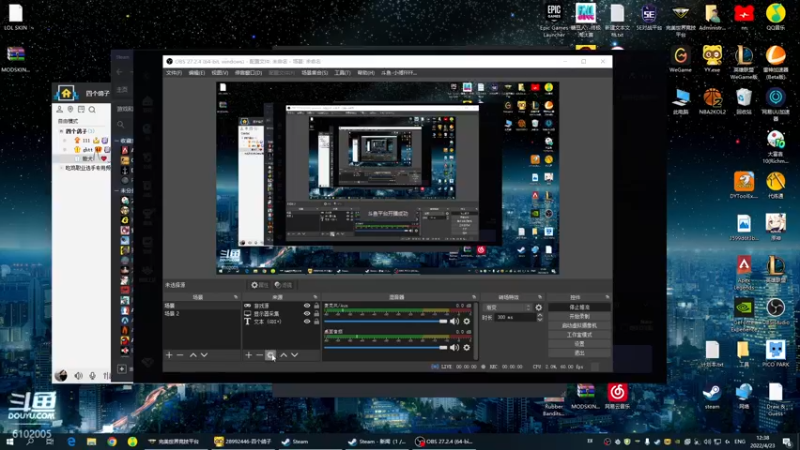The image size is (800, 450).
Task: Lock the 文本 (GDI+) source
Action: pos(316,321)
